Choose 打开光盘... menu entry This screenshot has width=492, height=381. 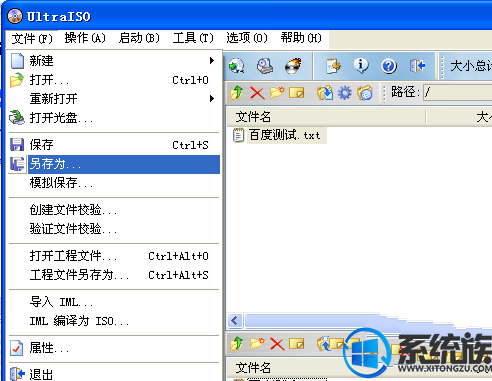coord(114,118)
